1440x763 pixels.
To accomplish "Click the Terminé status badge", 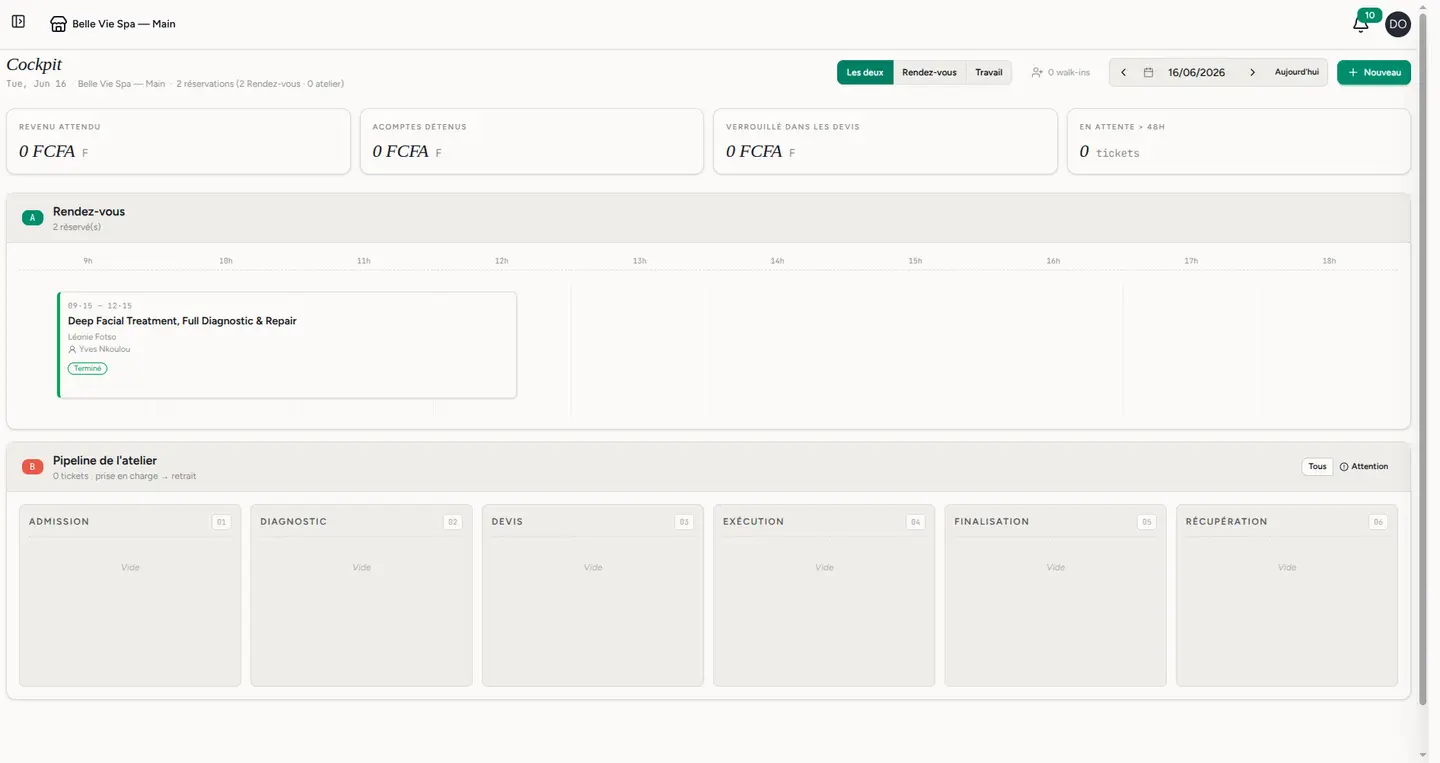I will 87,369.
